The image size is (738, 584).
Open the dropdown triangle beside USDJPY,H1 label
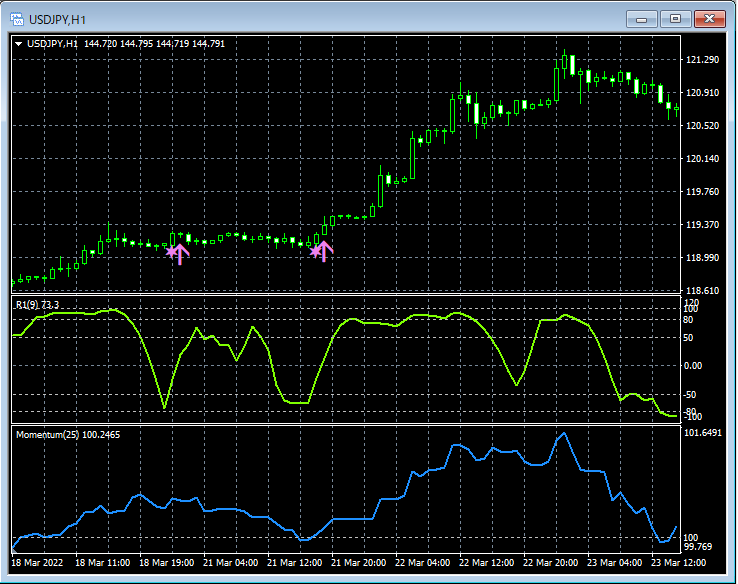click(x=18, y=43)
